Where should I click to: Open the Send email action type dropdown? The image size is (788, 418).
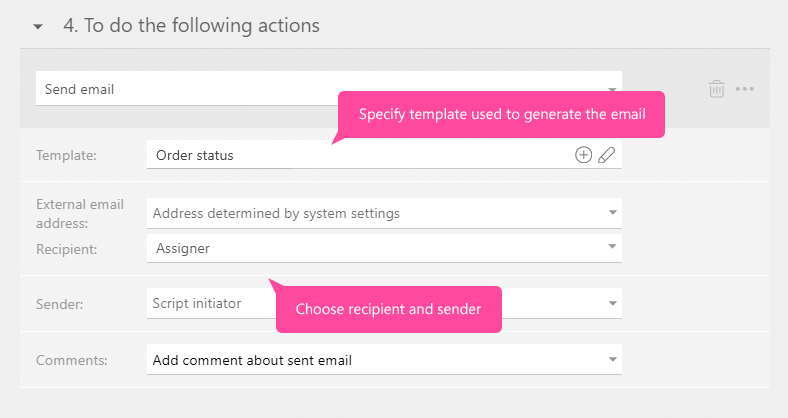click(x=612, y=89)
